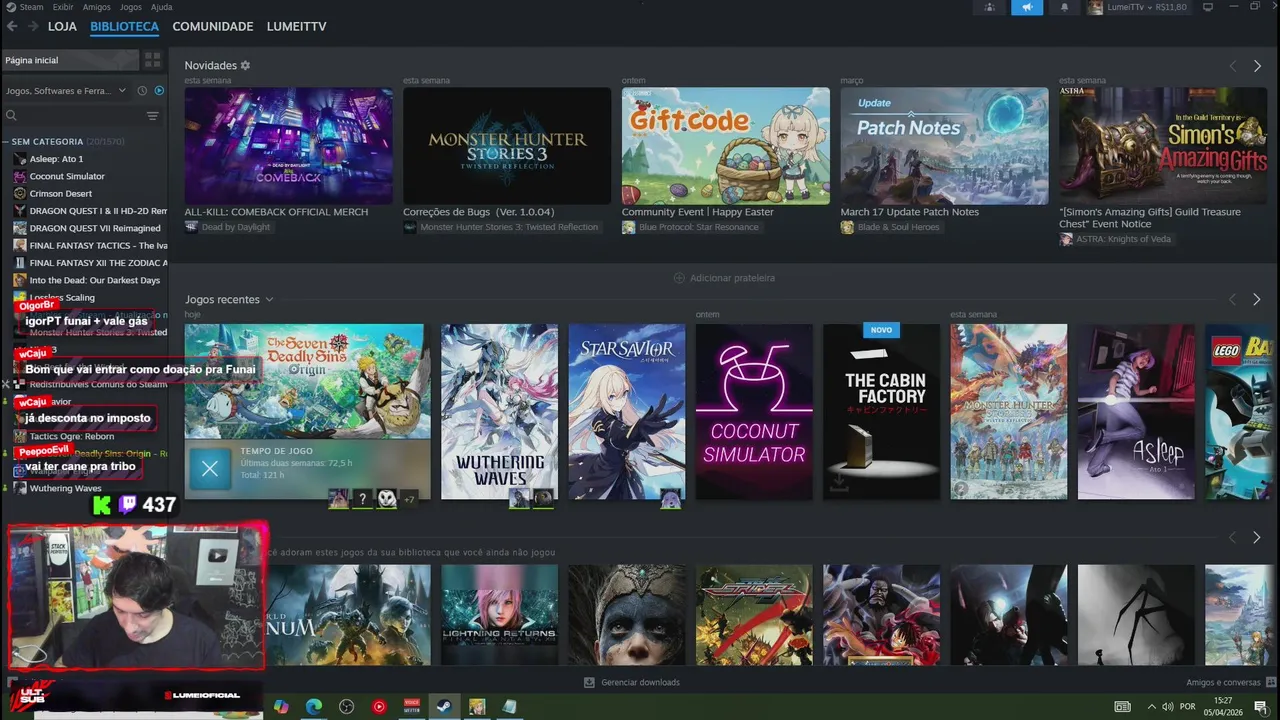Open Star Savior game cover

[x=627, y=411]
